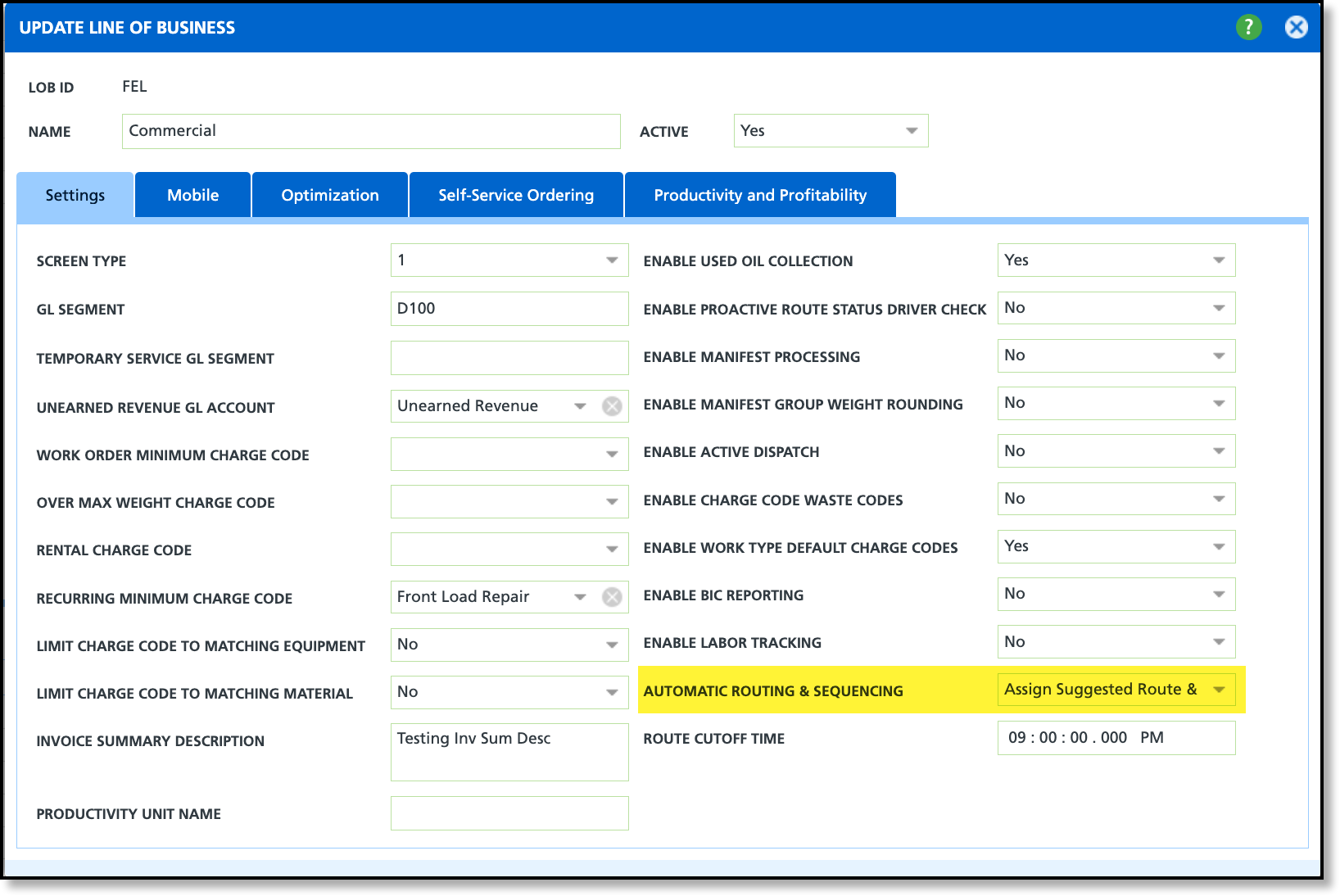Expand Enable Used Oil Collection dropdown
Viewport: 1340px width, 896px height.
coord(1116,260)
